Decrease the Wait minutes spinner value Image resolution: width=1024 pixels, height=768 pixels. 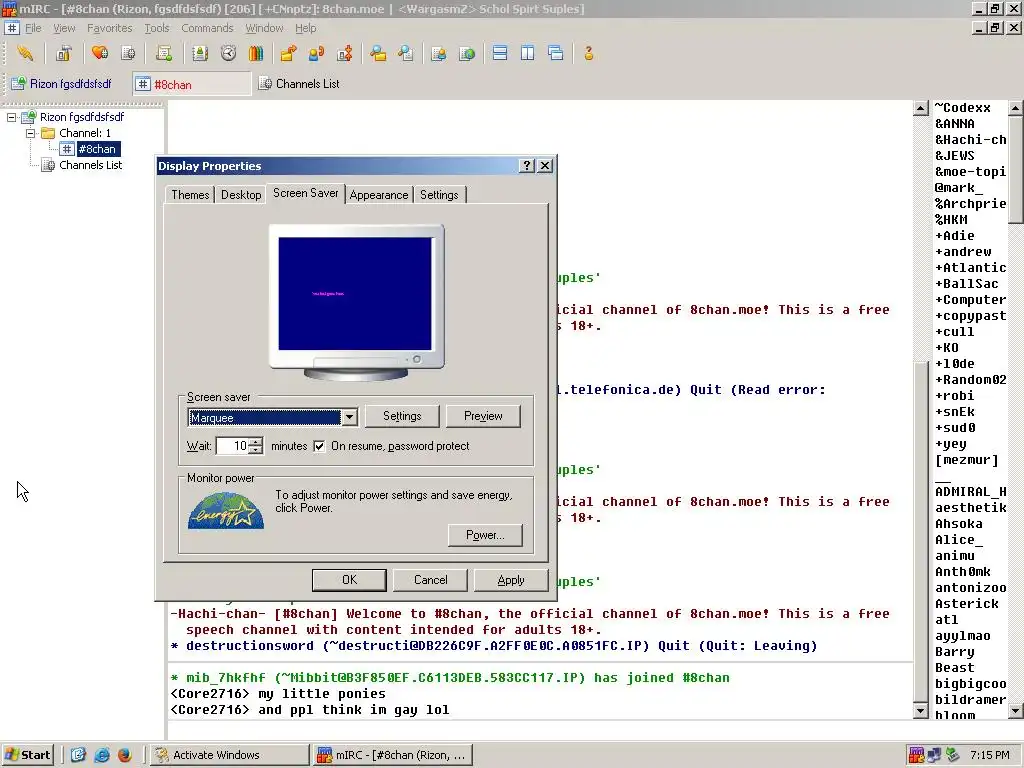[x=256, y=450]
